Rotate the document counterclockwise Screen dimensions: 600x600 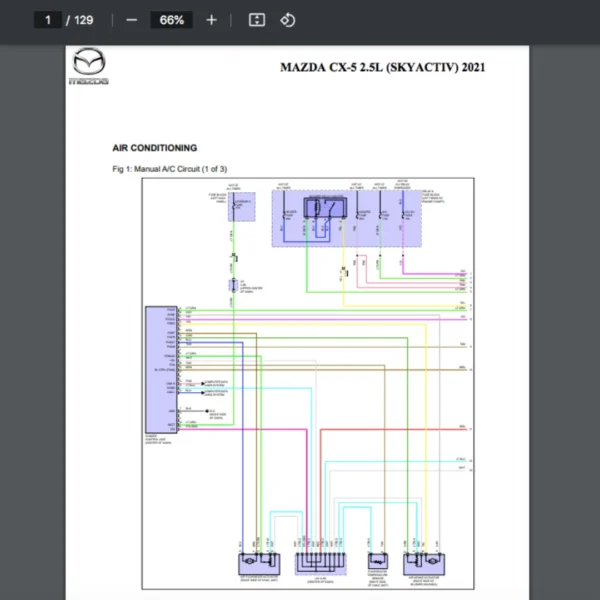[287, 20]
